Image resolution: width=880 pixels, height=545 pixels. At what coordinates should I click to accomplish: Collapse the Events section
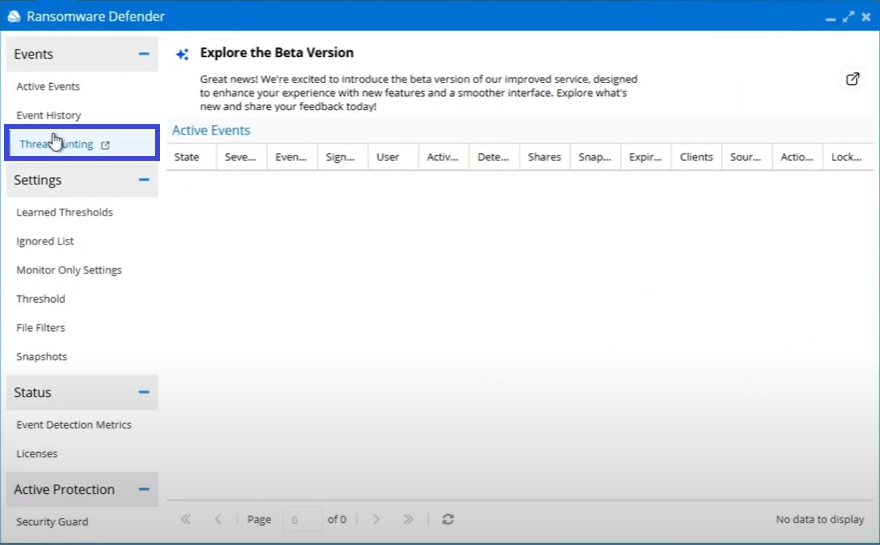[x=144, y=54]
